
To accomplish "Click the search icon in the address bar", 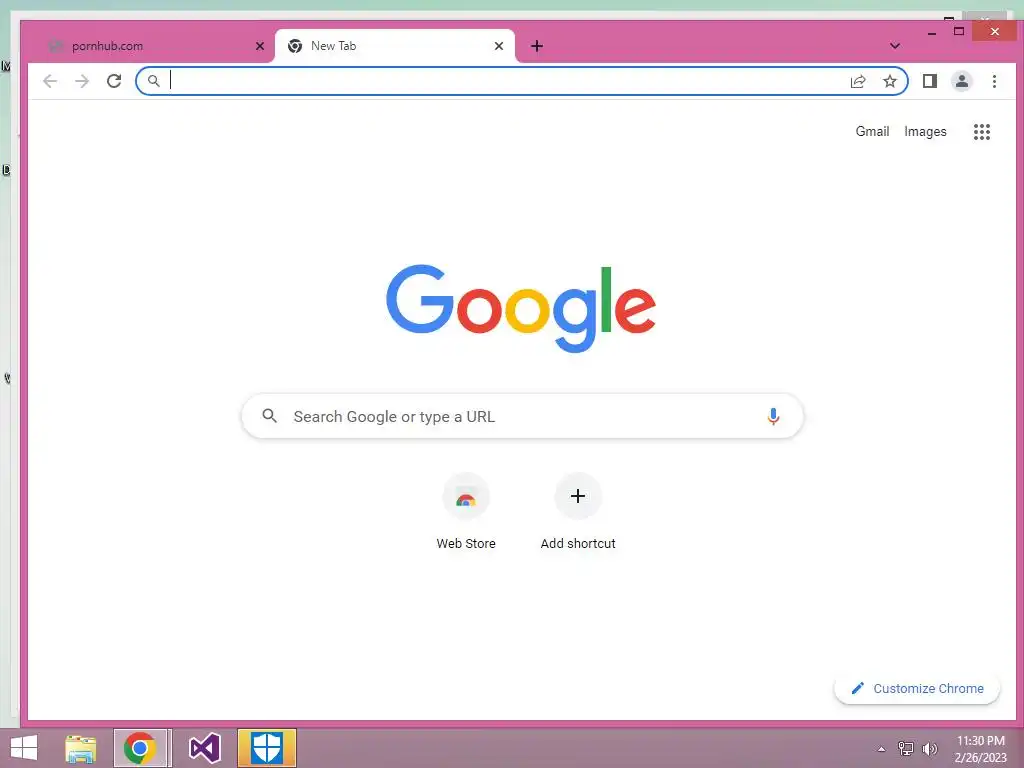I will click(153, 81).
